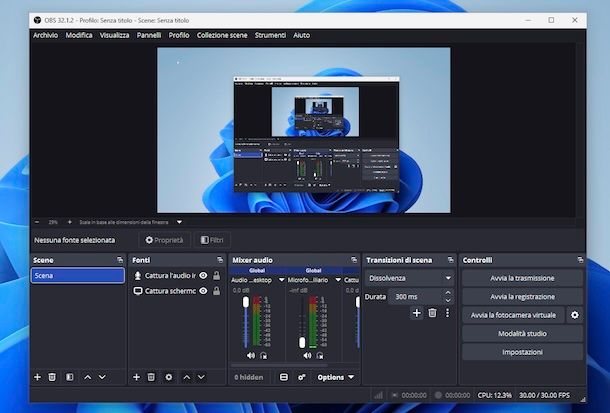Decrease Durata value with down arrow
Screen dimensions: 610x413
pyautogui.click(x=448, y=301)
